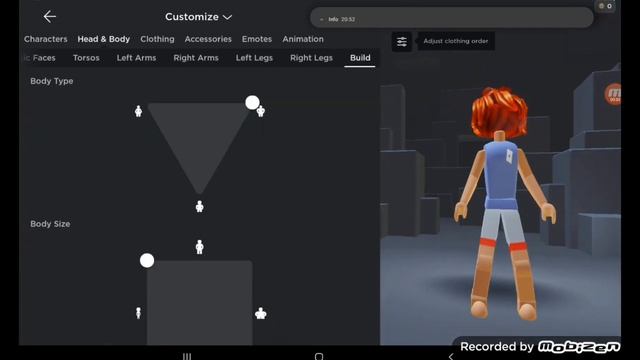Tap the Android home button
Image resolution: width=640 pixels, height=360 pixels.
(x=319, y=356)
